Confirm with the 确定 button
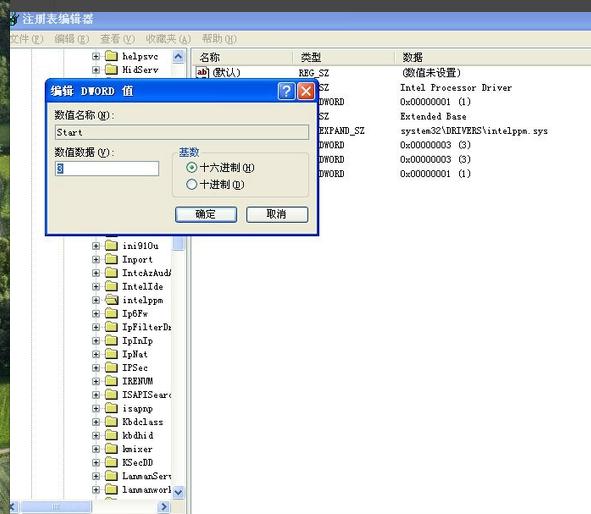The image size is (591, 514). click(x=206, y=214)
